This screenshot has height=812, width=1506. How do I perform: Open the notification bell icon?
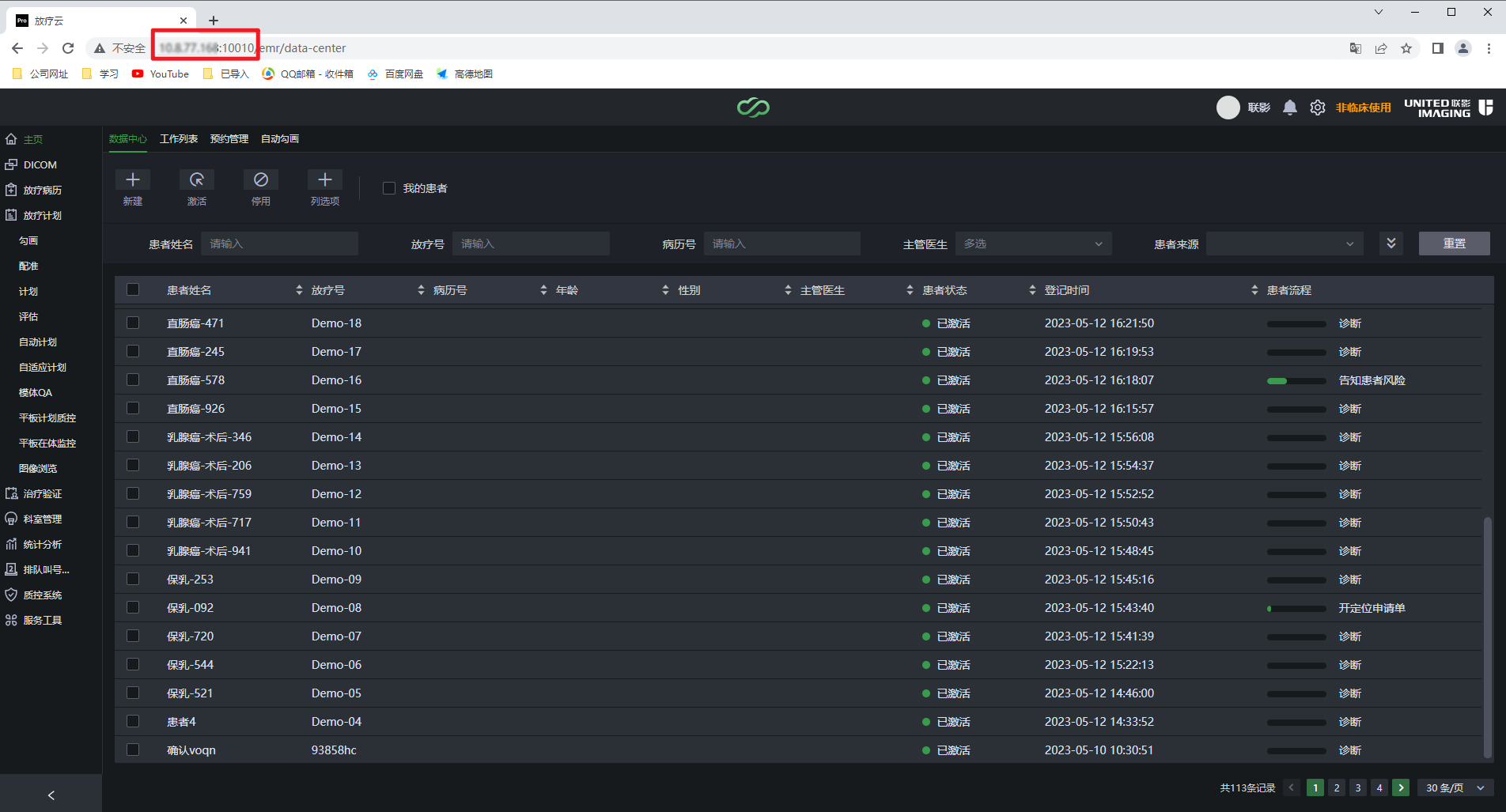[1290, 108]
